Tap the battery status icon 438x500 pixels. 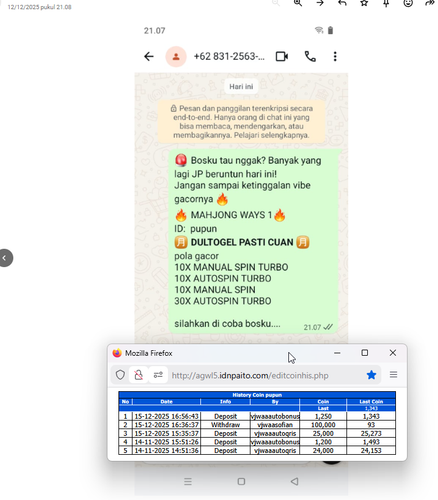(330, 30)
